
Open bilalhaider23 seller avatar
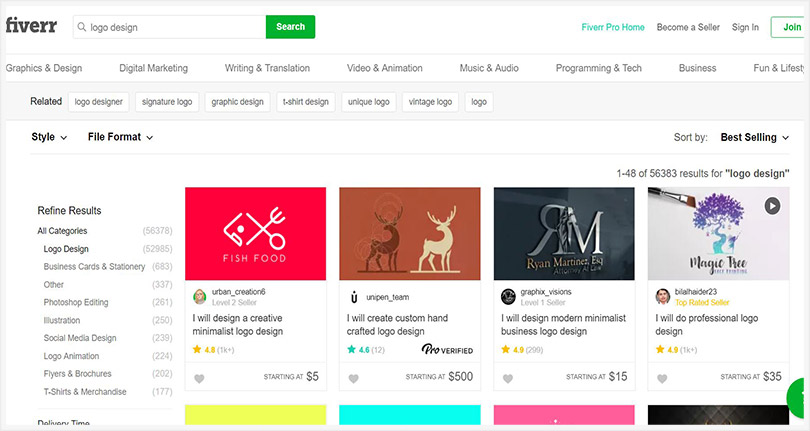pyautogui.click(x=663, y=297)
